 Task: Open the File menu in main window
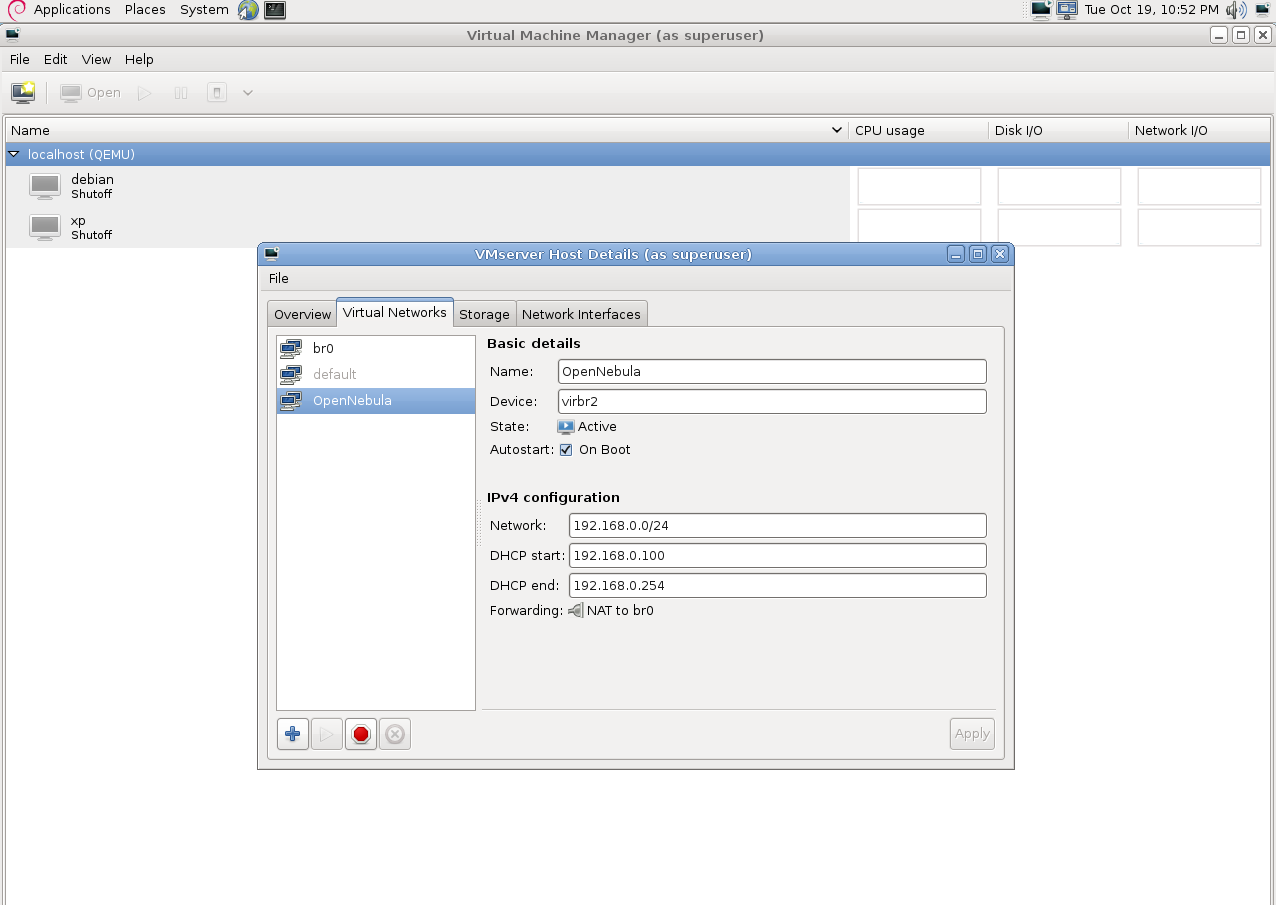pos(20,59)
